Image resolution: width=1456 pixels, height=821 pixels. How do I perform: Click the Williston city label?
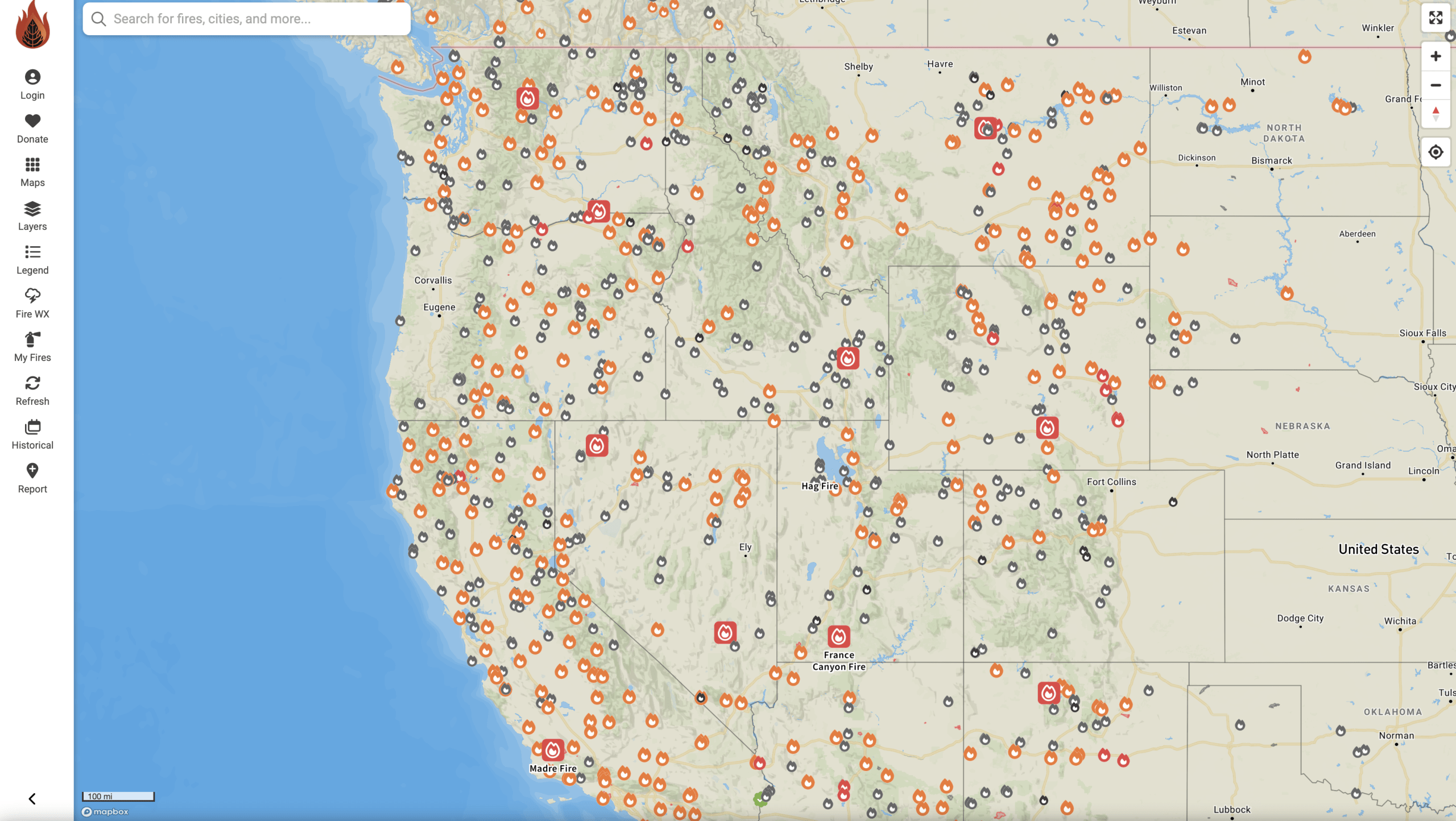1165,88
